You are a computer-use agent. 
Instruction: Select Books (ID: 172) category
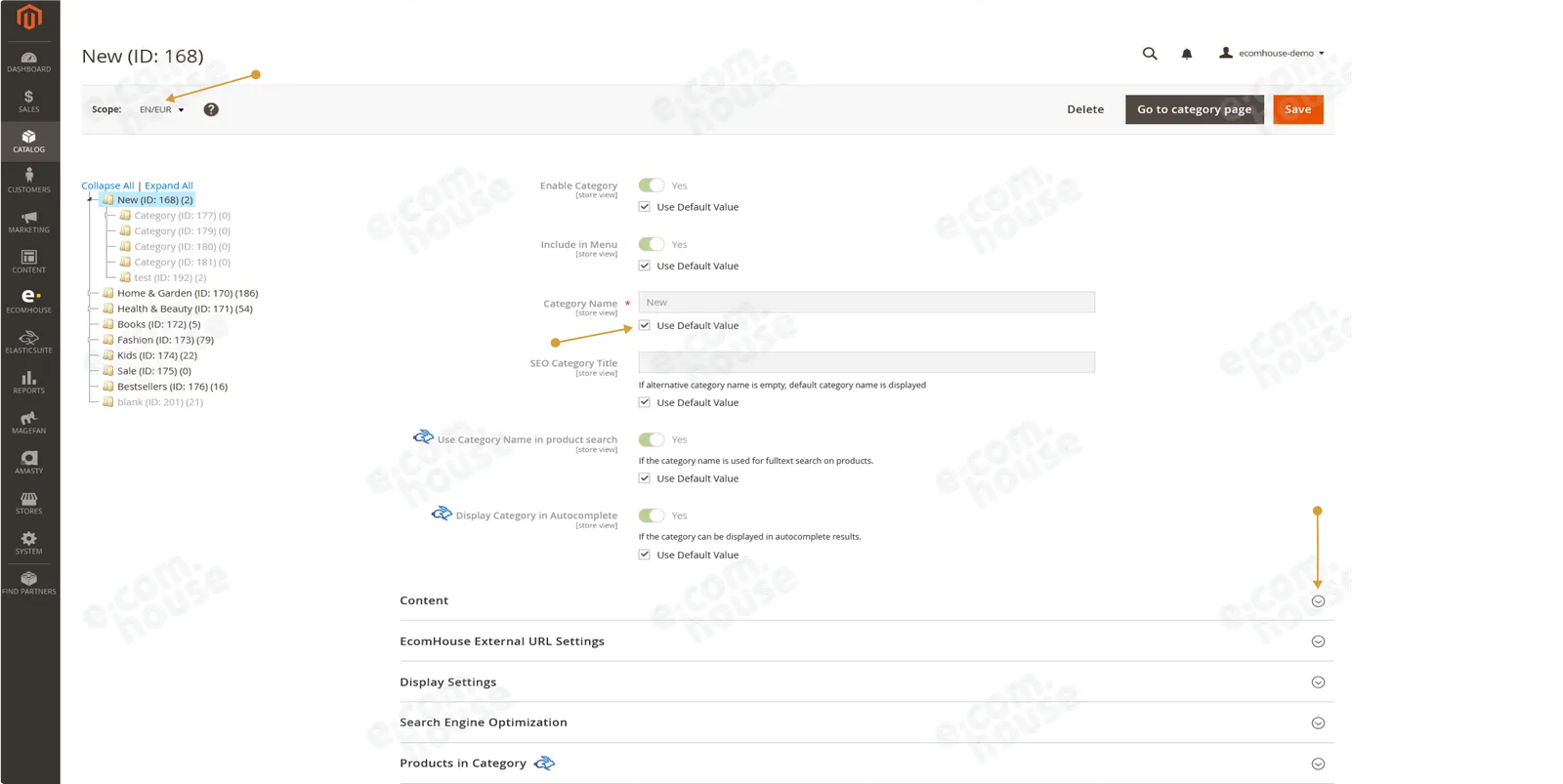click(x=158, y=324)
